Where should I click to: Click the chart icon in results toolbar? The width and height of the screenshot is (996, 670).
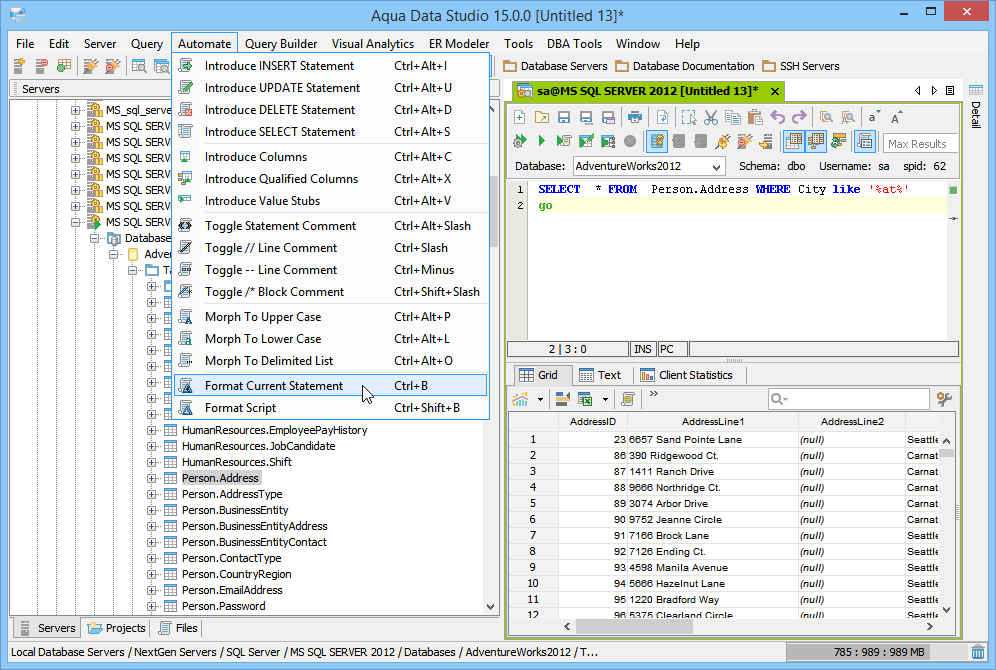(x=520, y=399)
